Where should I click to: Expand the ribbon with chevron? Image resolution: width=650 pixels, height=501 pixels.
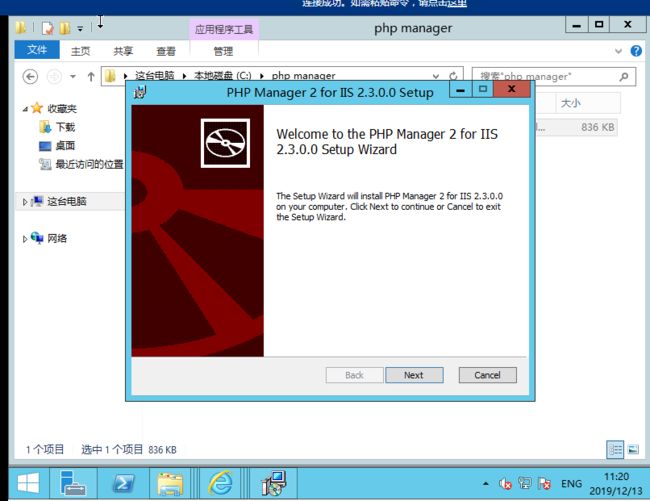[618, 51]
